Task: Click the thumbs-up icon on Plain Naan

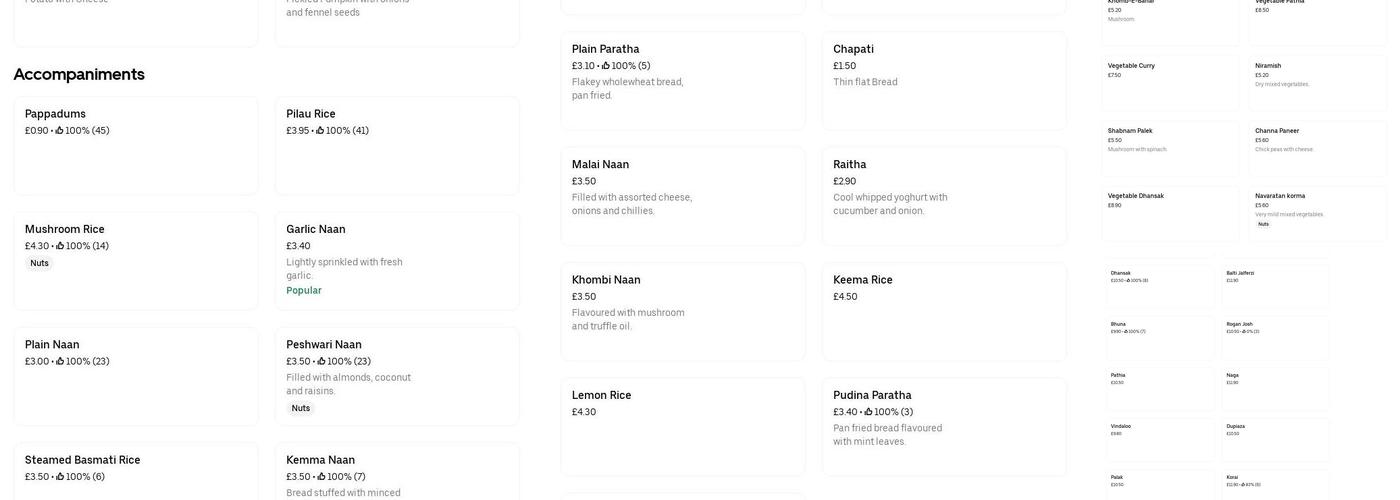Action: pos(60,362)
